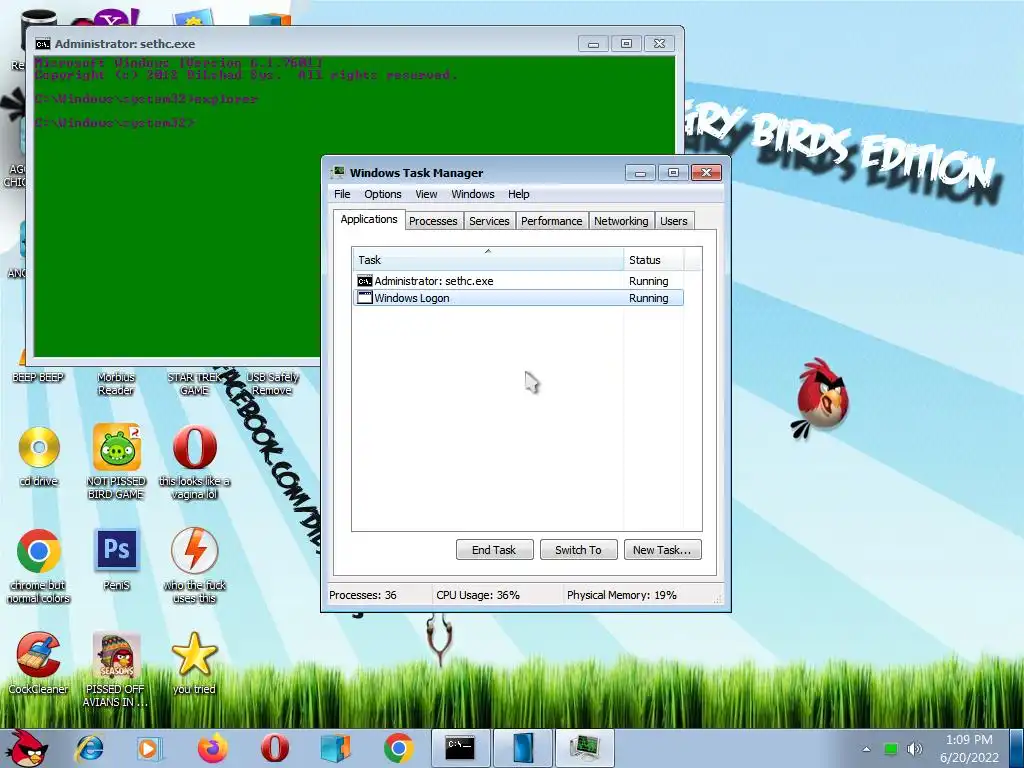
Task: Switch to the Networking tab
Action: tap(621, 221)
